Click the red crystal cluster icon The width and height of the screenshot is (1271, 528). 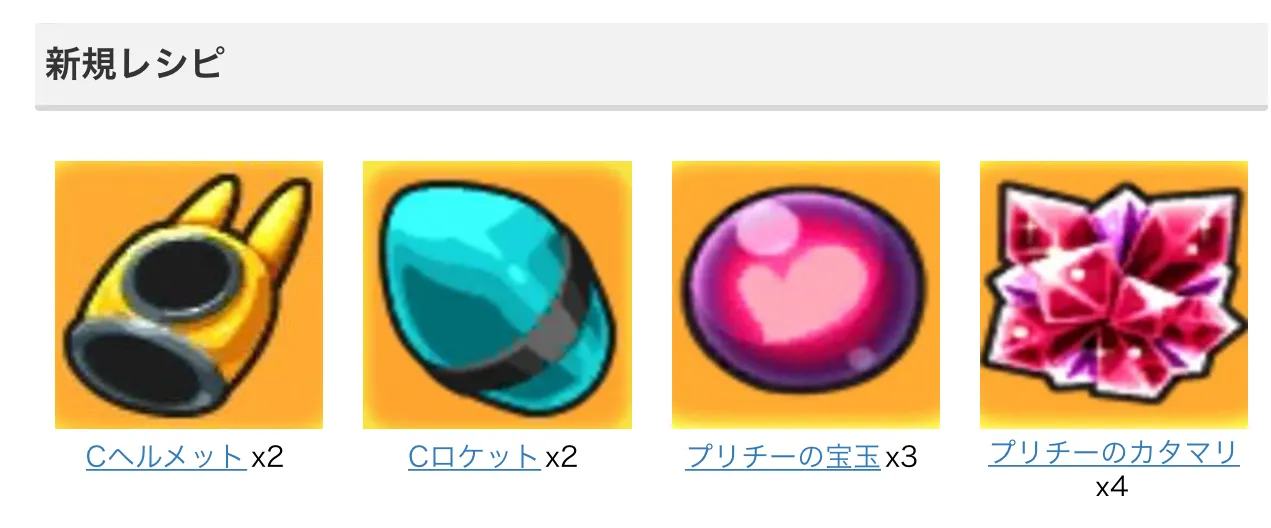point(1114,295)
